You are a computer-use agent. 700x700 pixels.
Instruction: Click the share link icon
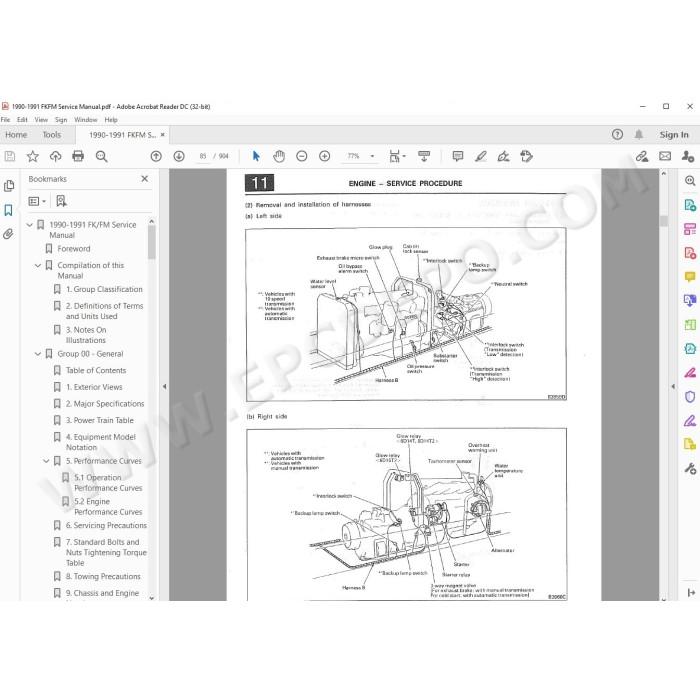[642, 156]
